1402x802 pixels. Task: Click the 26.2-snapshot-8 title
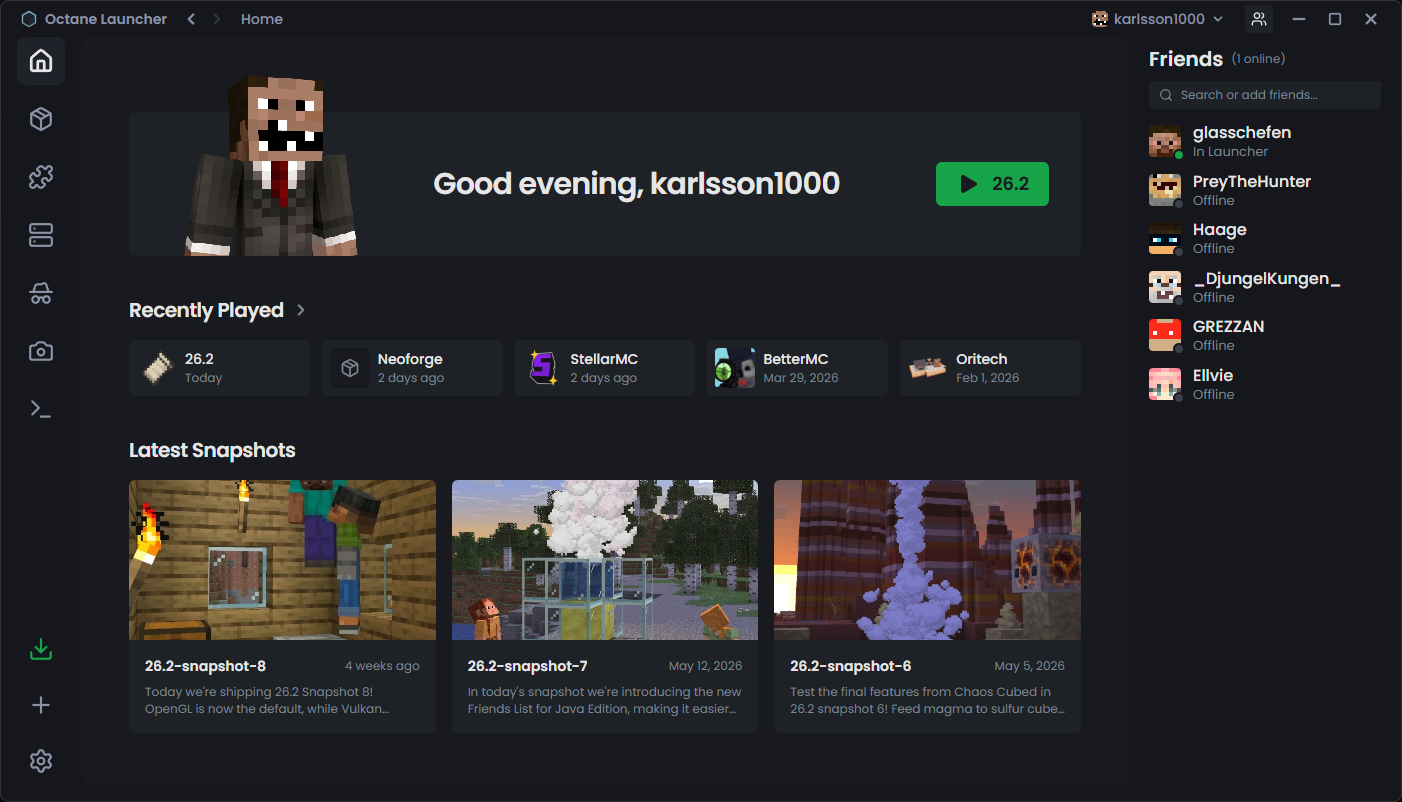coord(205,666)
